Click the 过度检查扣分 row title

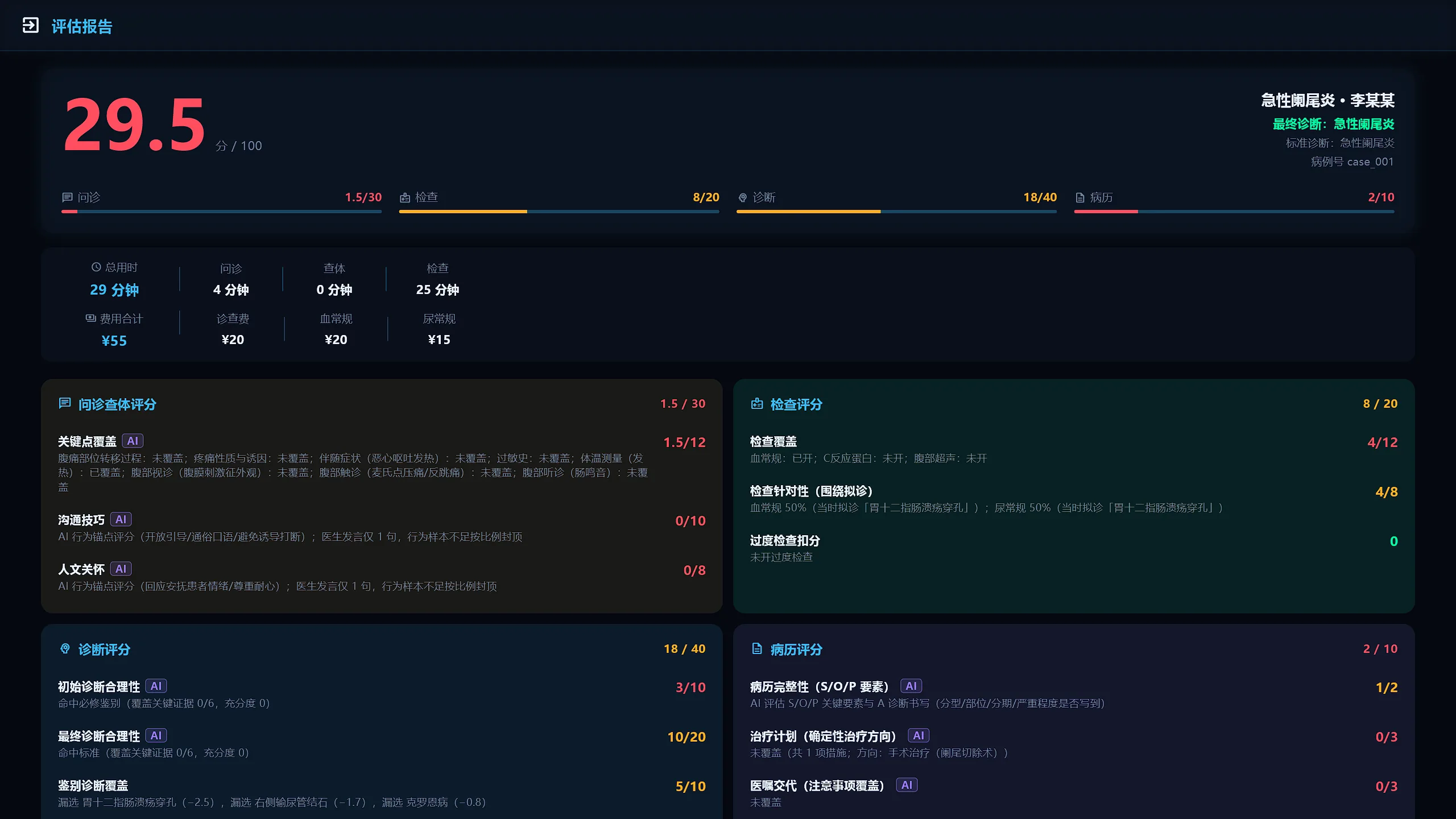pyautogui.click(x=785, y=540)
